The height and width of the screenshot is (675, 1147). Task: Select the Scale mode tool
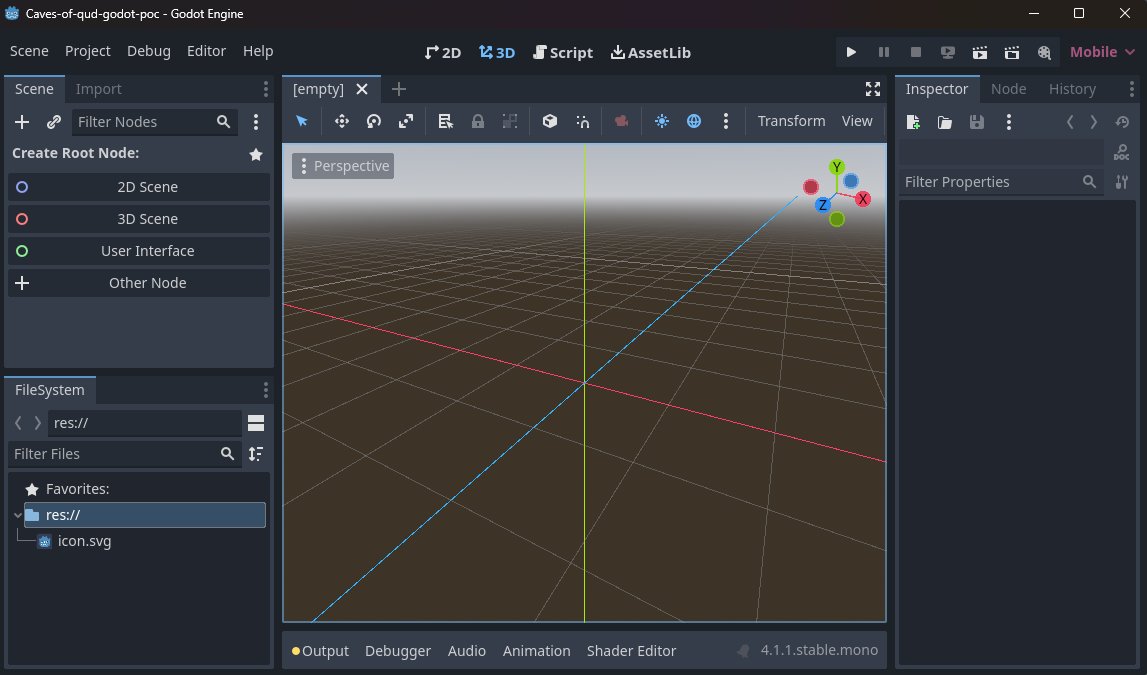click(406, 121)
